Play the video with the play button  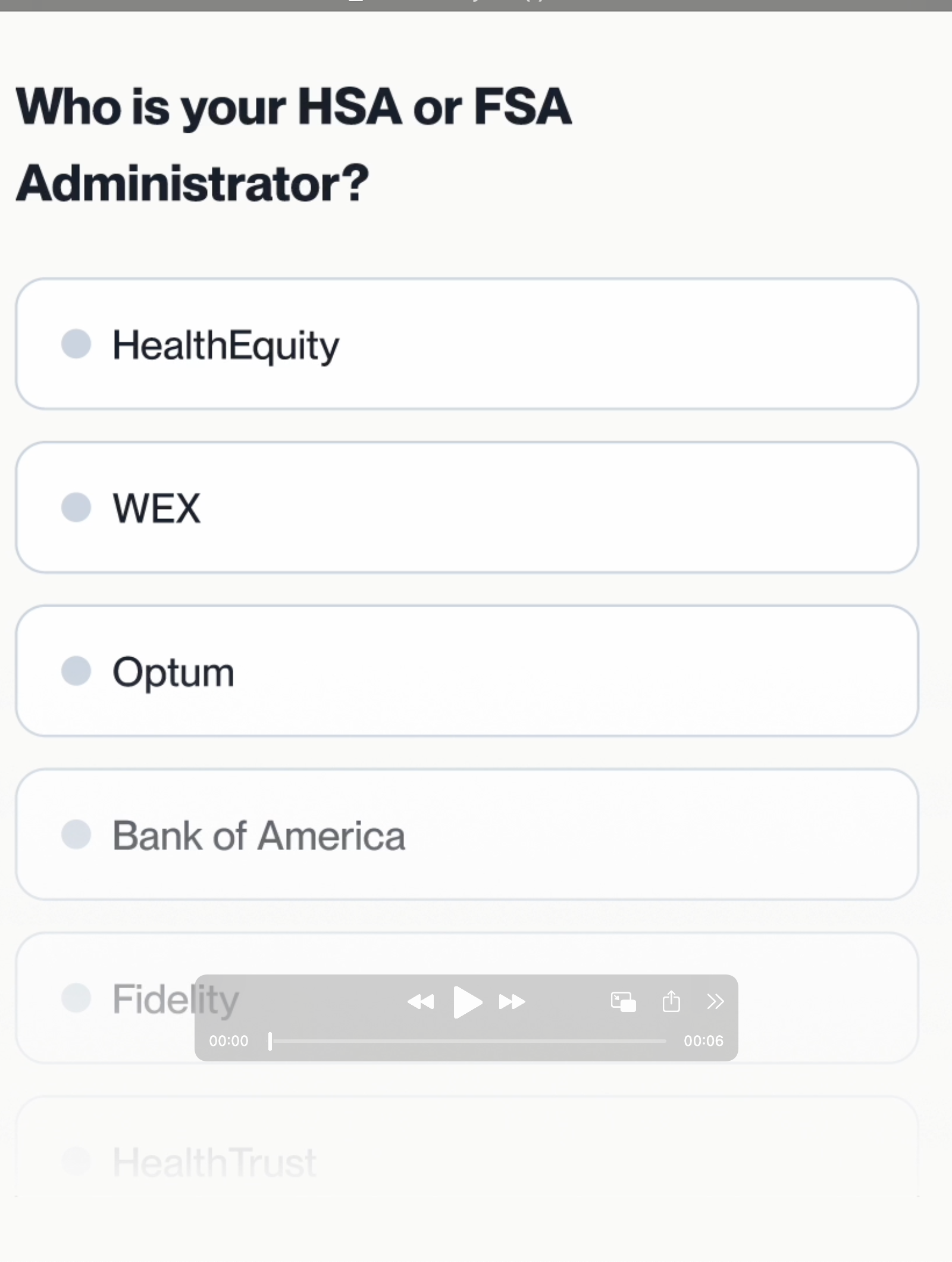[x=467, y=1002]
